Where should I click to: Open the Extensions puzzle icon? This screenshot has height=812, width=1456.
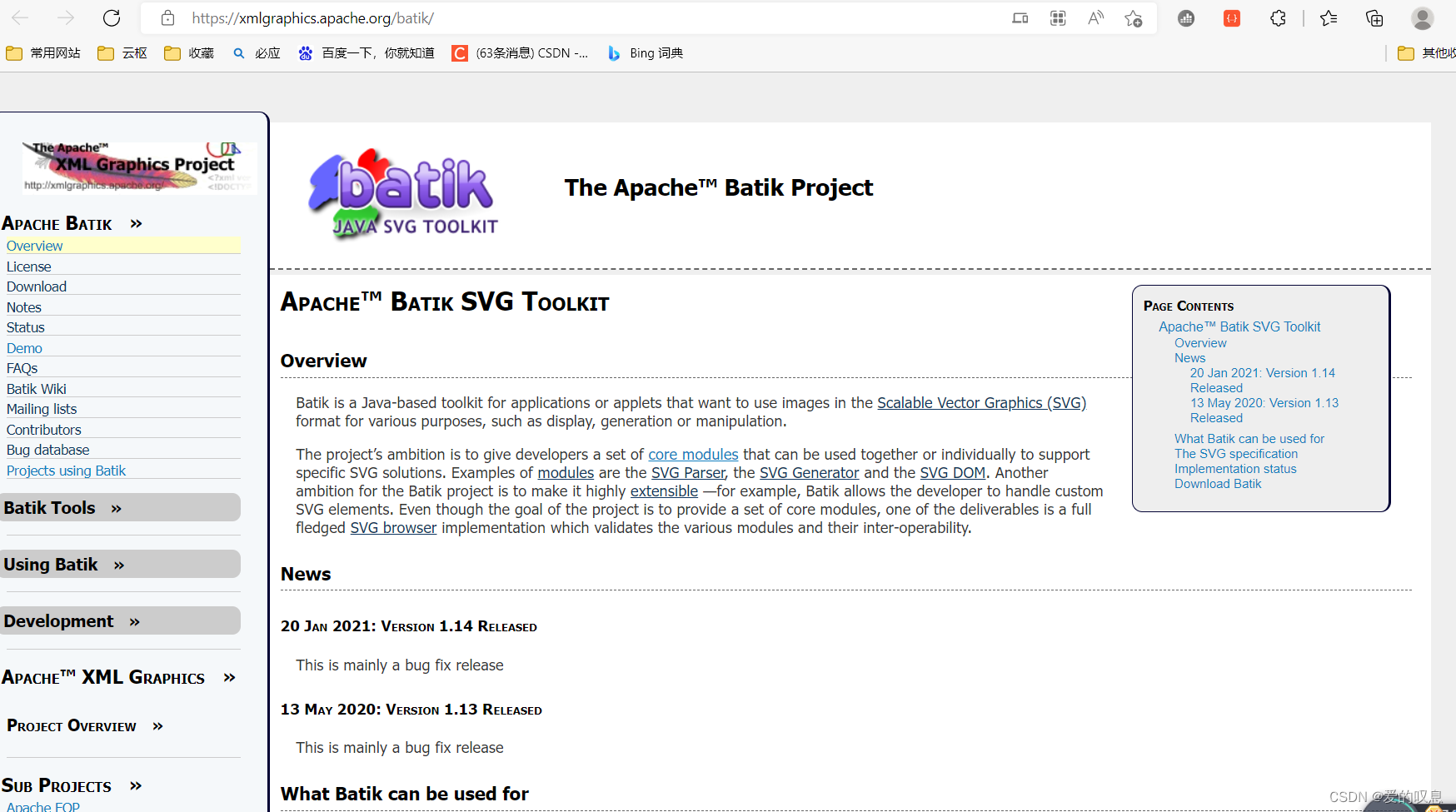[1278, 17]
